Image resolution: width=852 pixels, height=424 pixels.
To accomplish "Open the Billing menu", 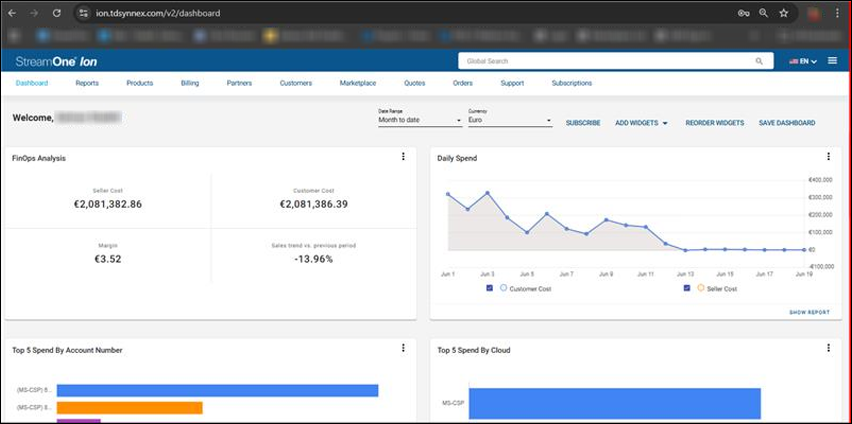I will [x=190, y=83].
